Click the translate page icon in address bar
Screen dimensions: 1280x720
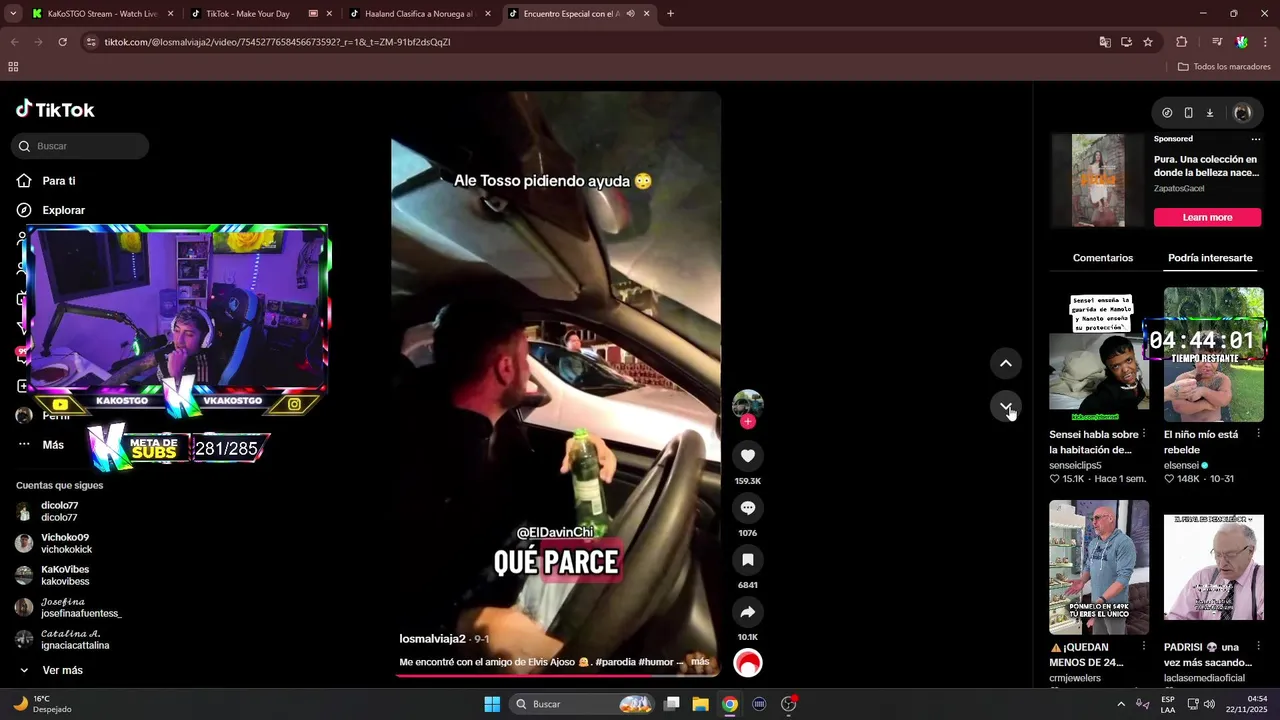[x=1105, y=42]
